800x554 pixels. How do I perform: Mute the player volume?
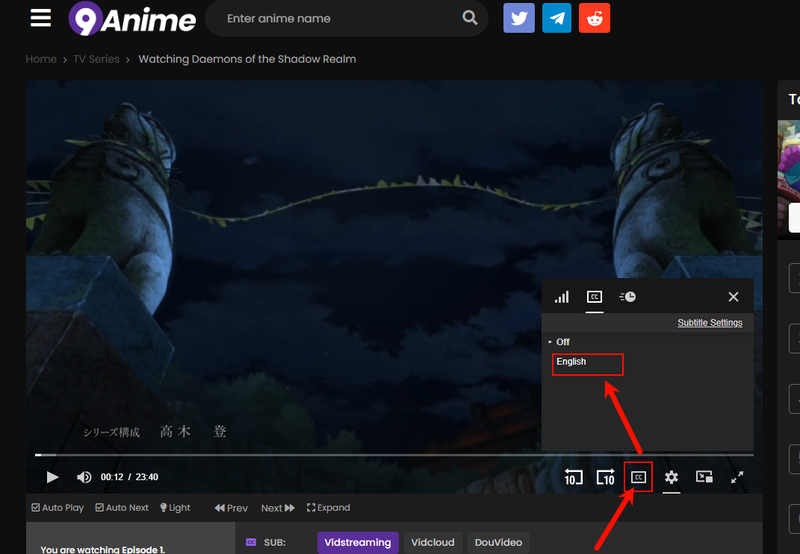pyautogui.click(x=84, y=477)
